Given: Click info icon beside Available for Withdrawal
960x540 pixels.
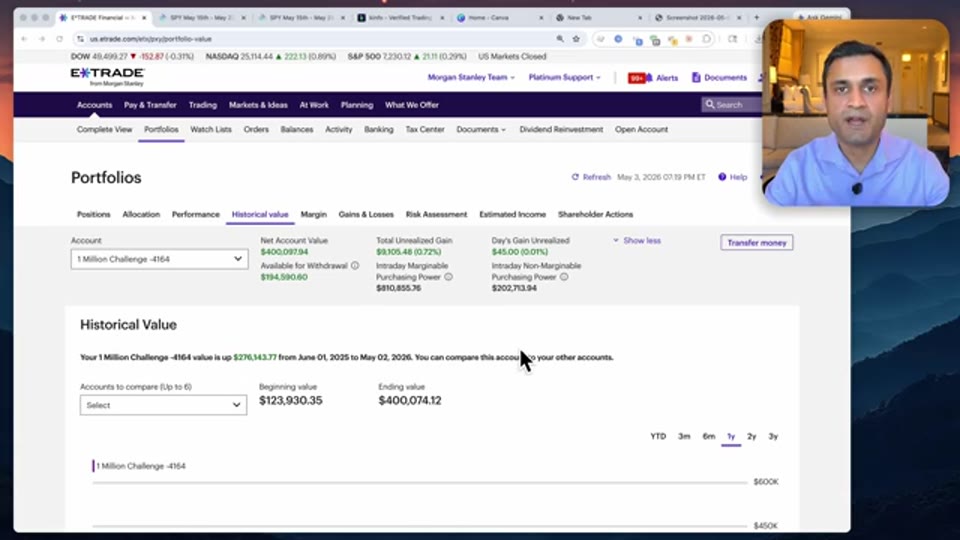Looking at the screenshot, I should coord(355,266).
